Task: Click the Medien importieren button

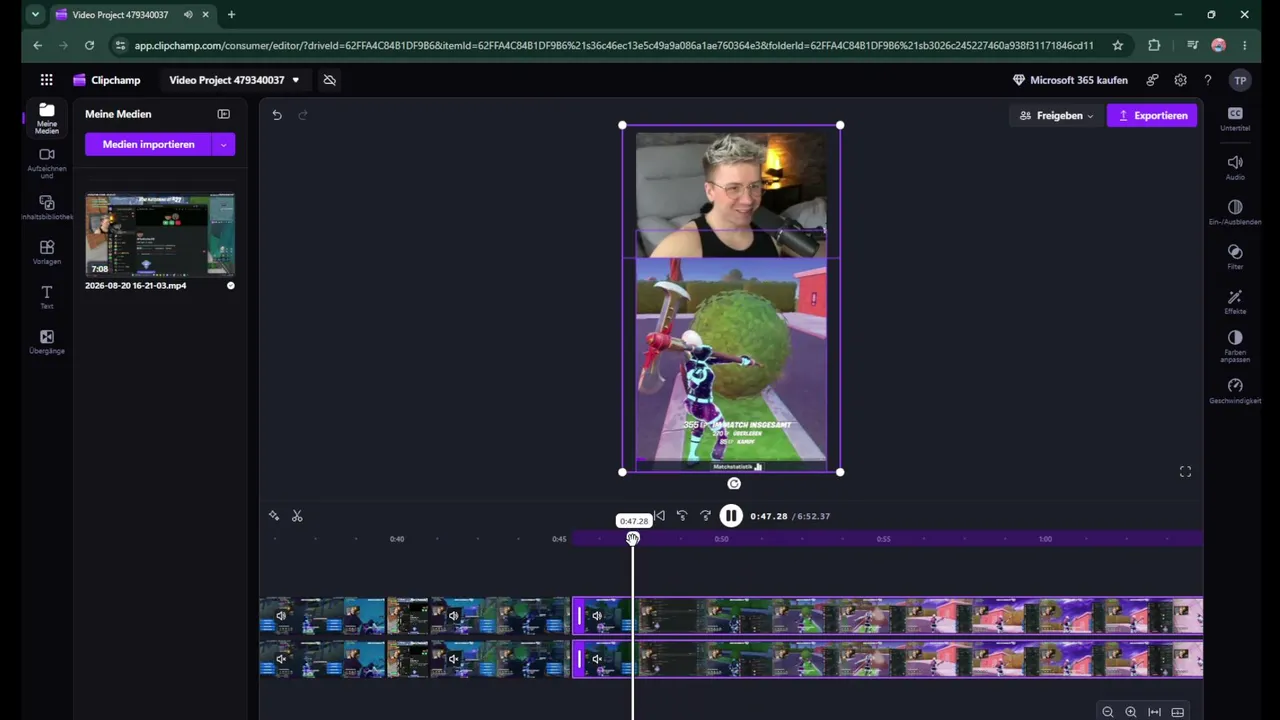Action: (x=148, y=145)
